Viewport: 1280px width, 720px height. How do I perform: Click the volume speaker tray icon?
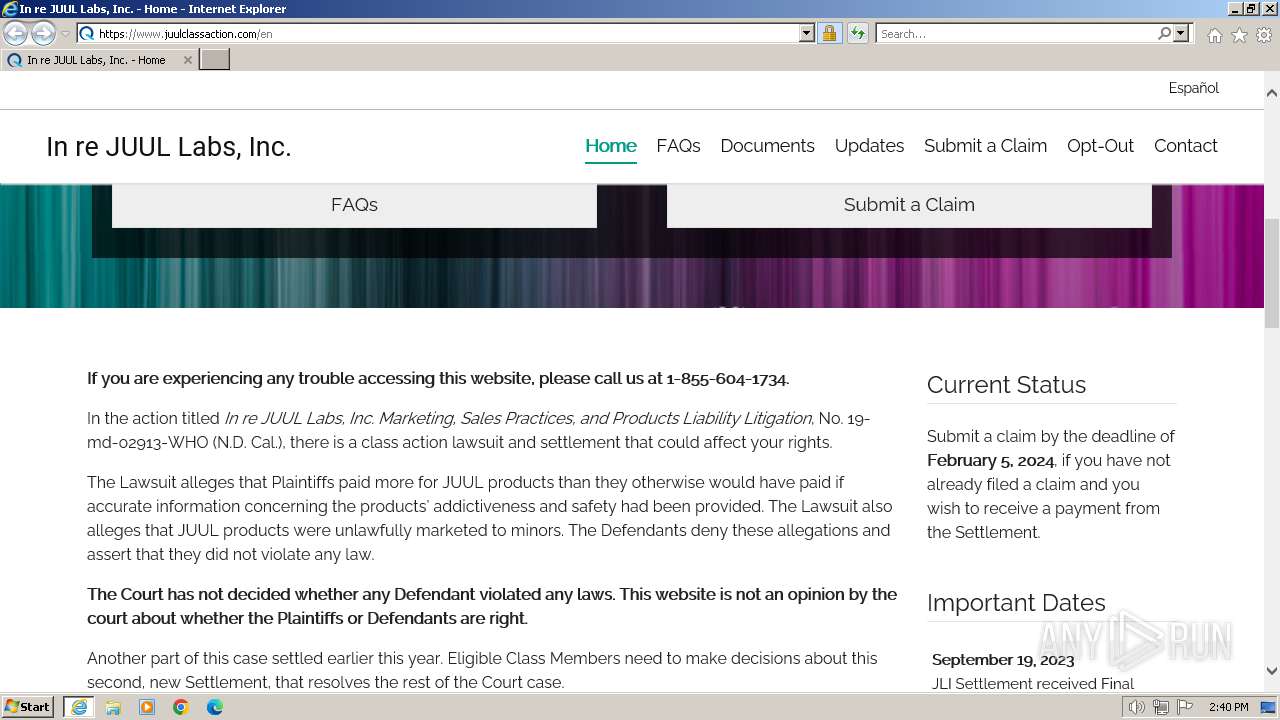pyautogui.click(x=1136, y=707)
